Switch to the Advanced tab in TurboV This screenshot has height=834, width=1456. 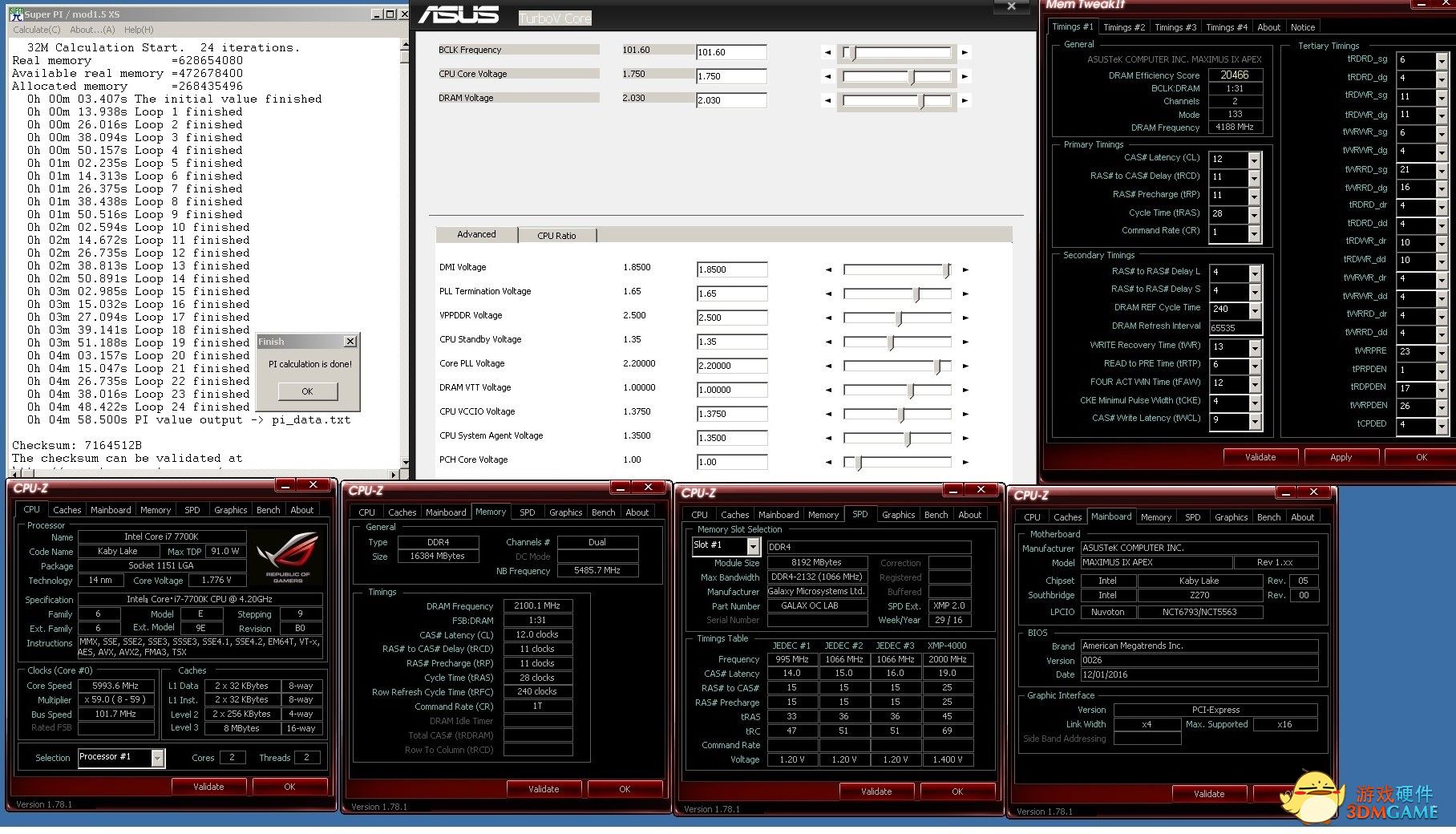pyautogui.click(x=476, y=235)
